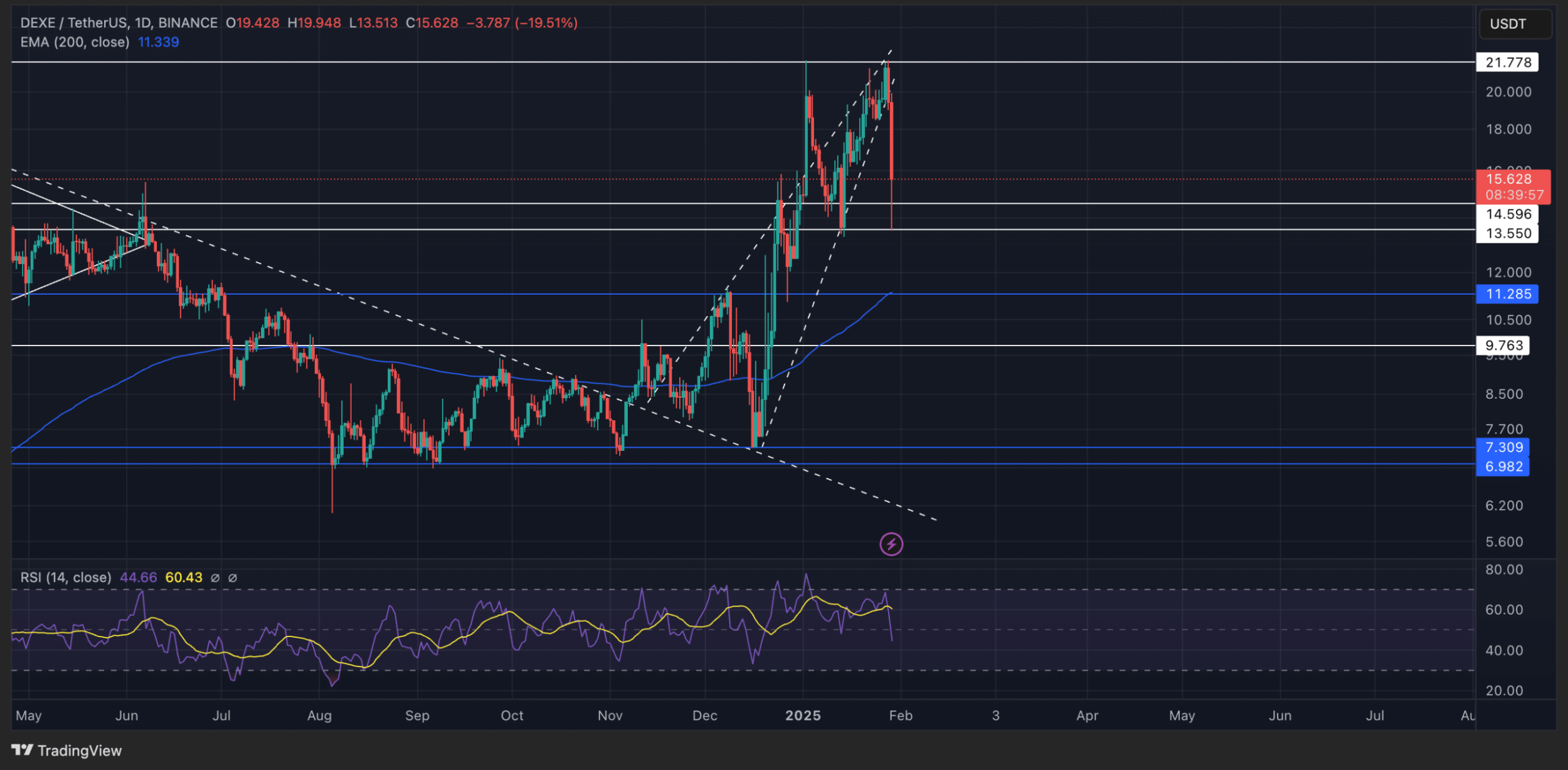Click the 14.596 horizontal line price label
The width and height of the screenshot is (1568, 770).
pyautogui.click(x=1507, y=214)
